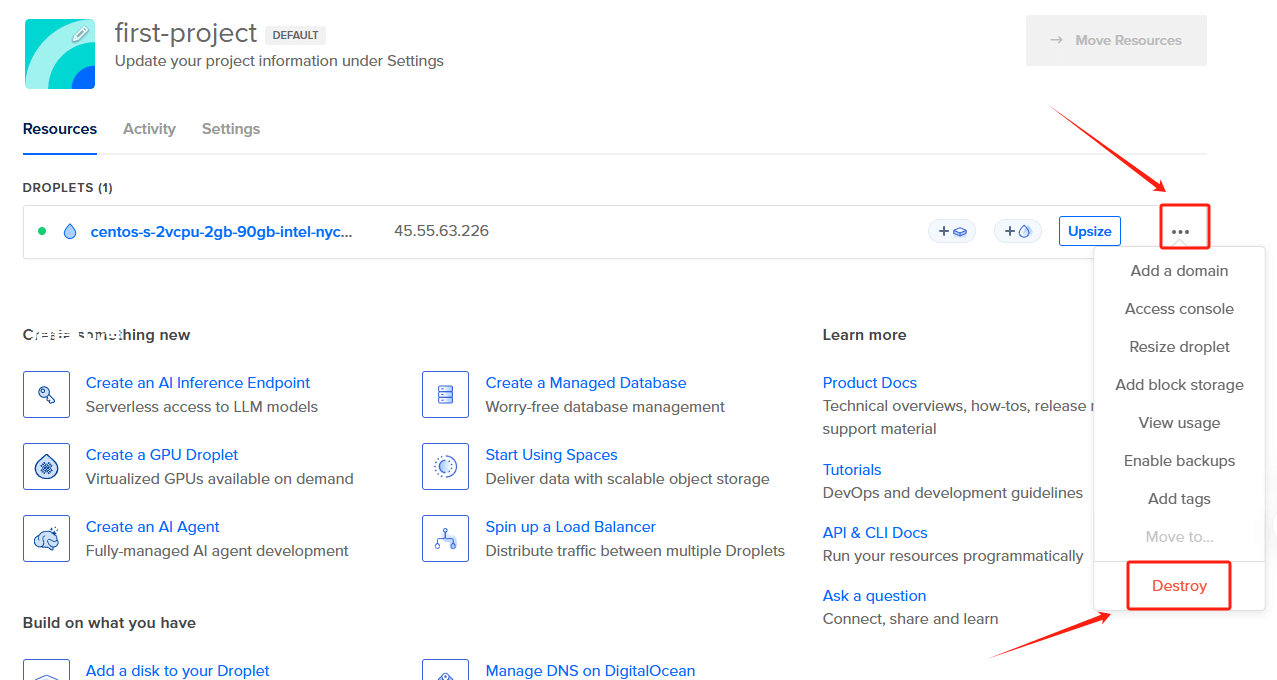Click the Move Resources button
1277x680 pixels.
pyautogui.click(x=1116, y=41)
